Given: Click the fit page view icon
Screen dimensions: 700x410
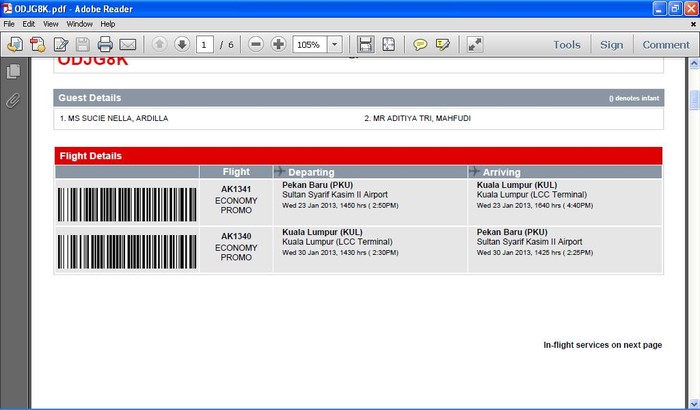Looking at the screenshot, I should (x=389, y=44).
